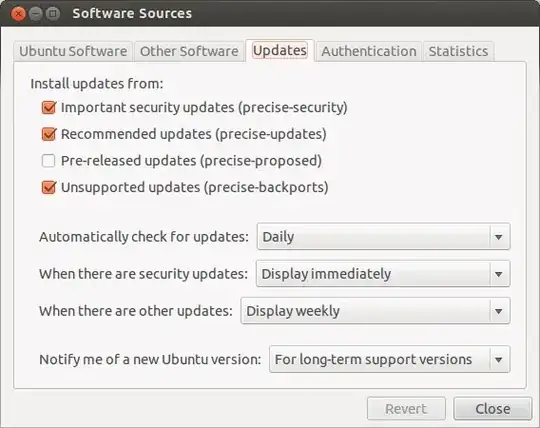Minimize the Software Sources window
The width and height of the screenshot is (540, 428).
35,14
